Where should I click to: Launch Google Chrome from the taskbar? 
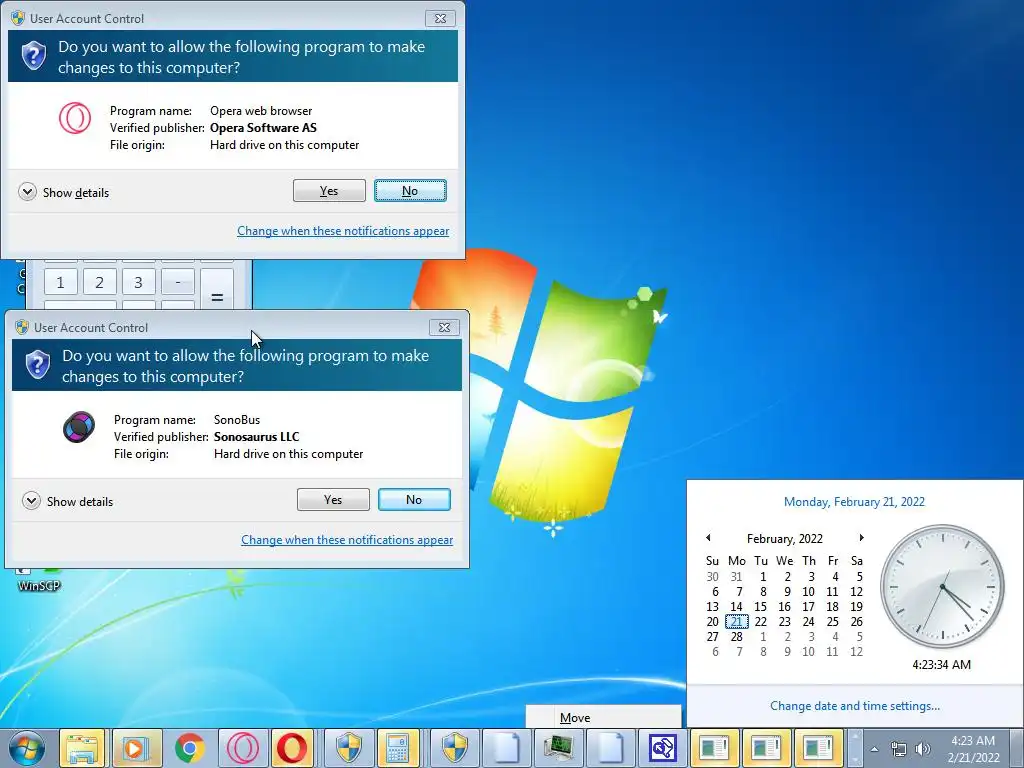[x=189, y=748]
